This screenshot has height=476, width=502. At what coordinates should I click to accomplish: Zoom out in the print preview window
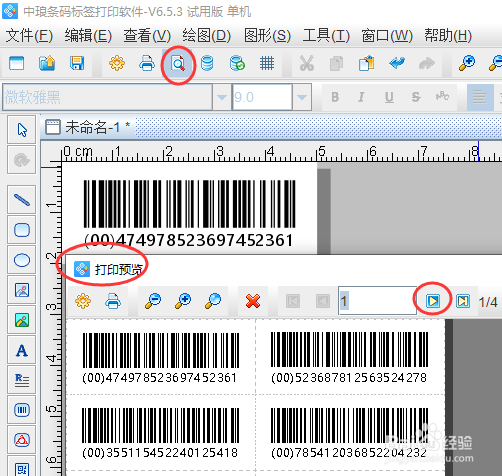(153, 301)
